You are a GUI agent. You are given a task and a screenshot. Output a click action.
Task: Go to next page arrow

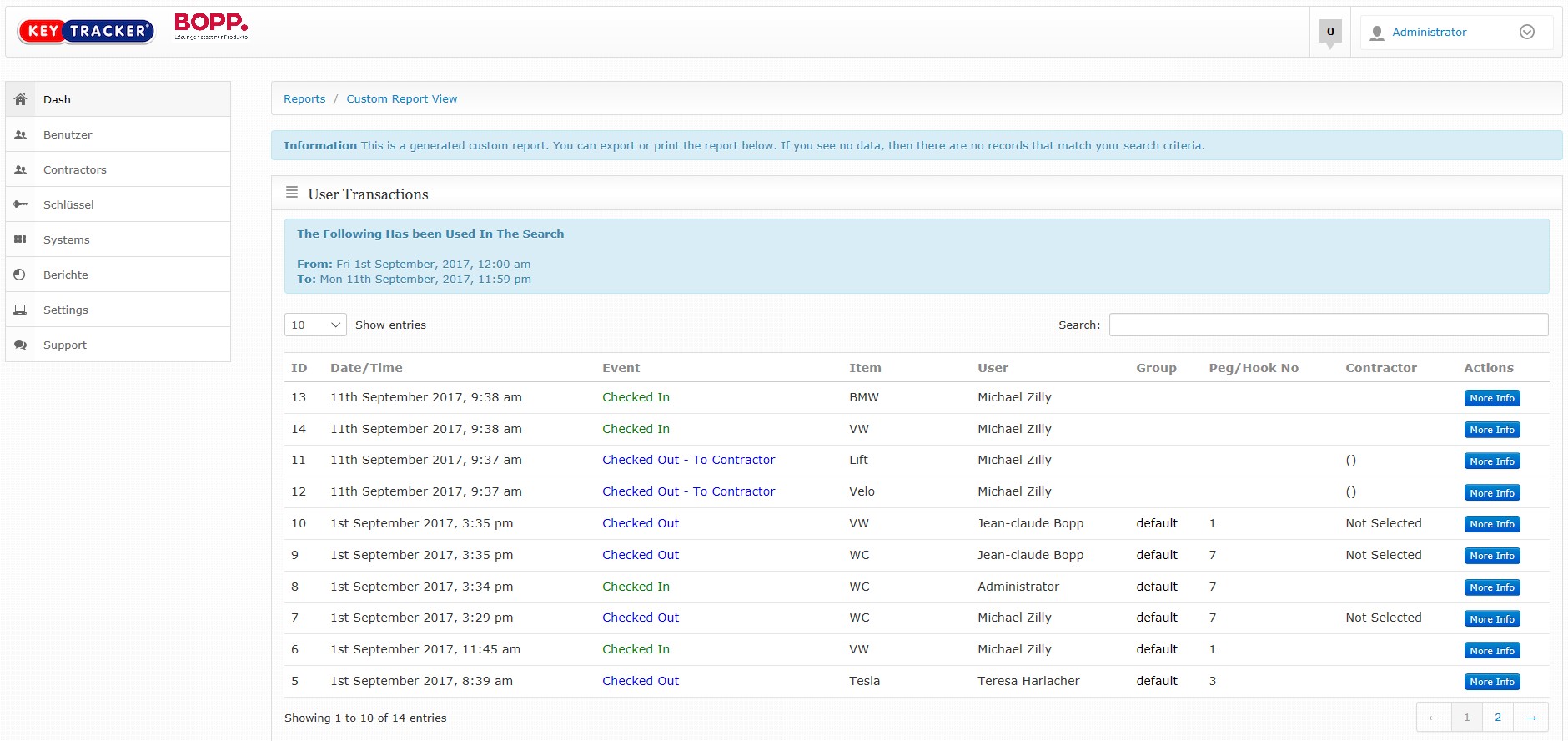click(1531, 718)
